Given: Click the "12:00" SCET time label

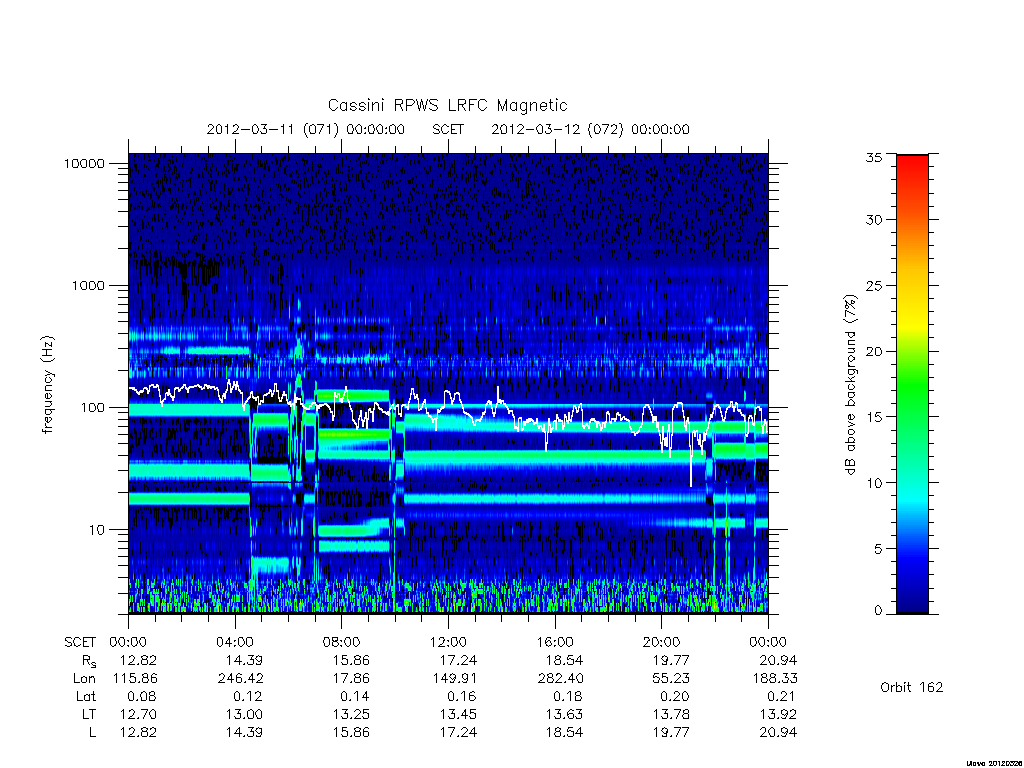Looking at the screenshot, I should [x=448, y=642].
